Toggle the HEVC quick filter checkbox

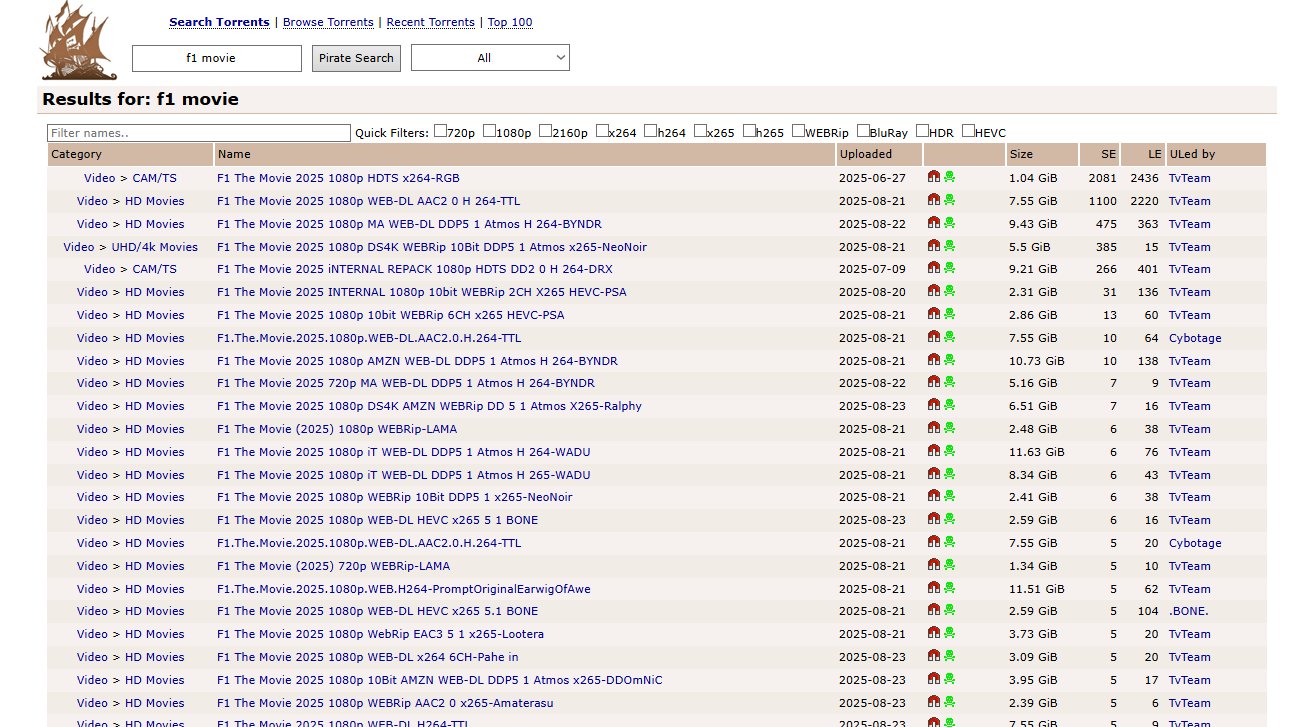(968, 131)
